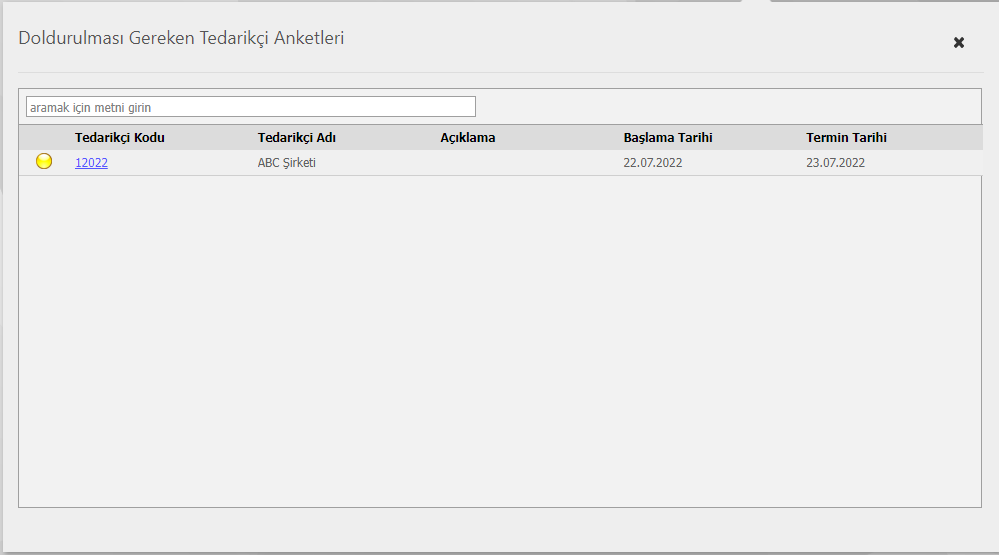Click the start date 22.07.2022 cell
This screenshot has height=555, width=999.
click(653, 163)
